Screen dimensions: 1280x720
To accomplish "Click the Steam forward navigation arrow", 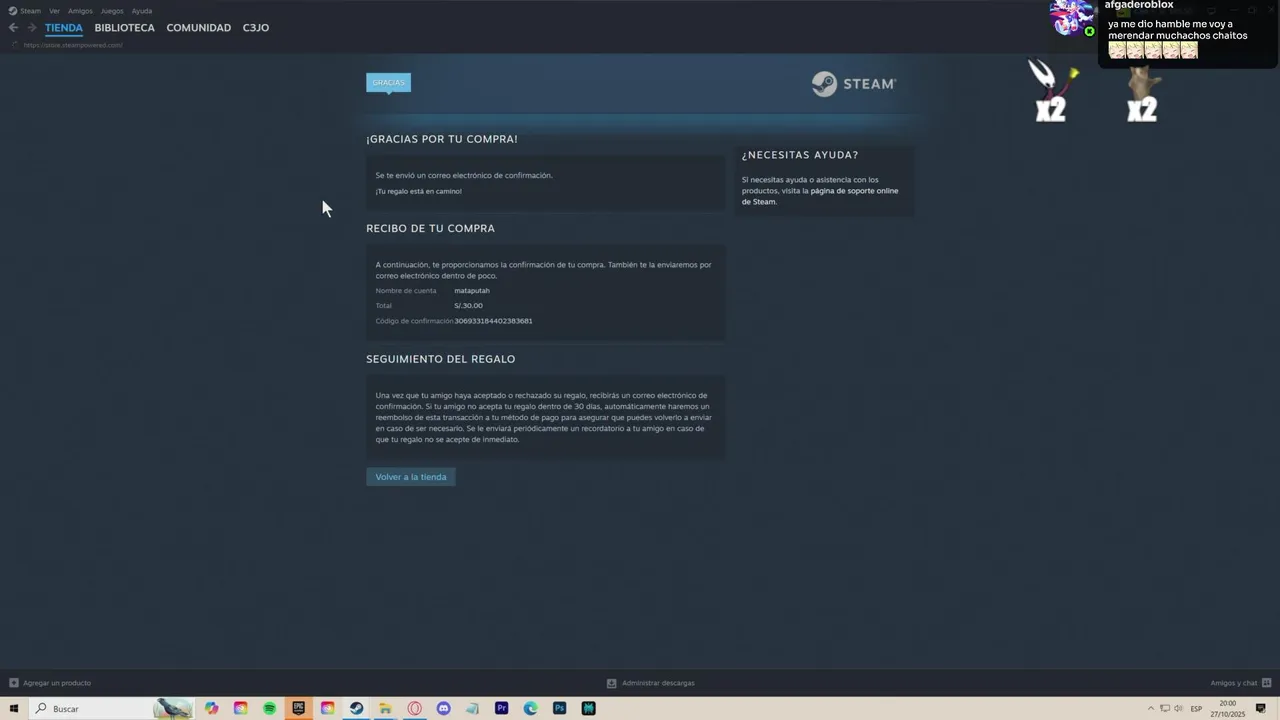I will (x=32, y=28).
